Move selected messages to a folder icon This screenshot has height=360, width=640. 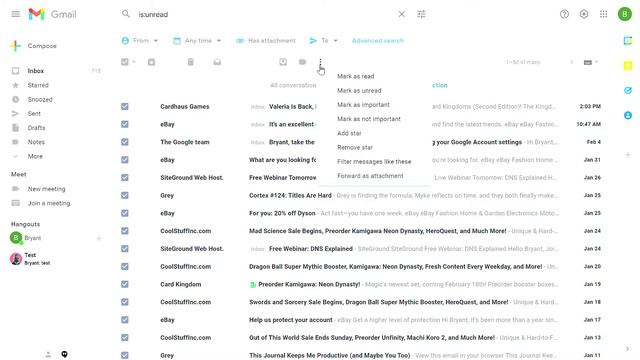click(283, 62)
